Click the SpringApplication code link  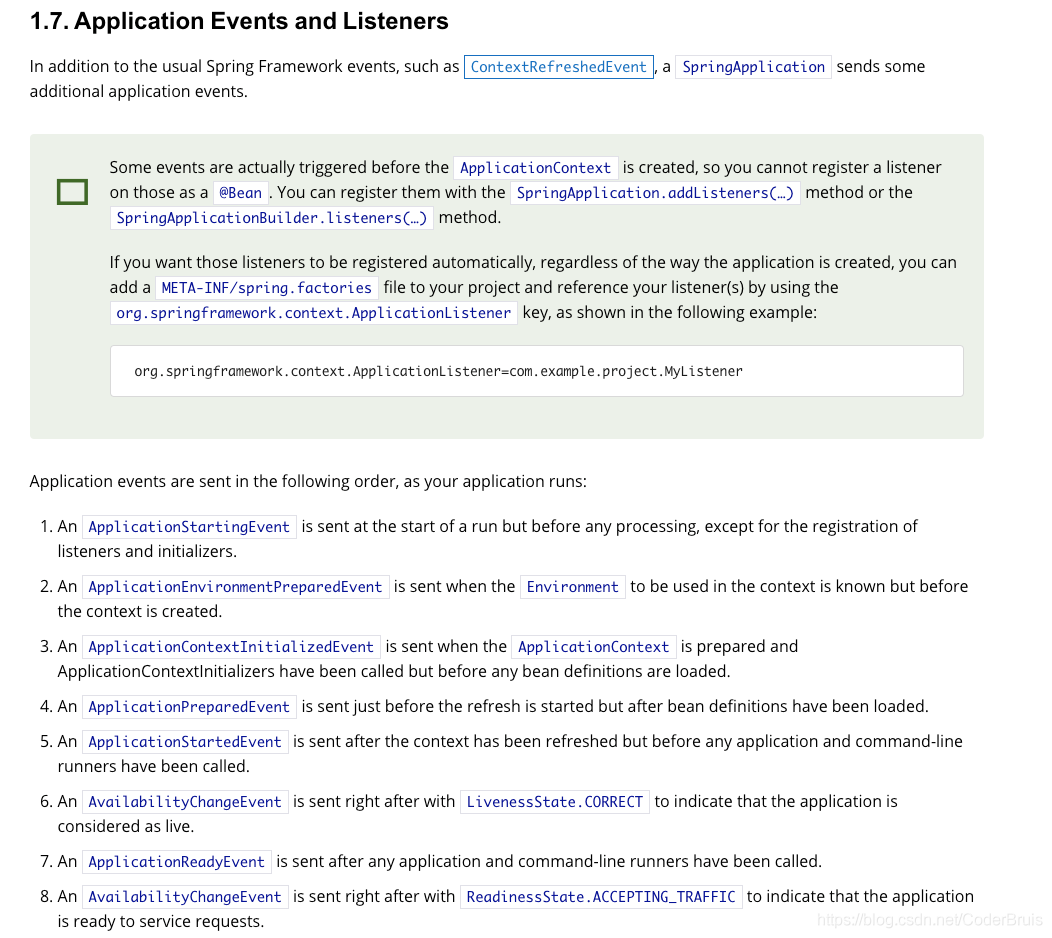click(x=753, y=67)
